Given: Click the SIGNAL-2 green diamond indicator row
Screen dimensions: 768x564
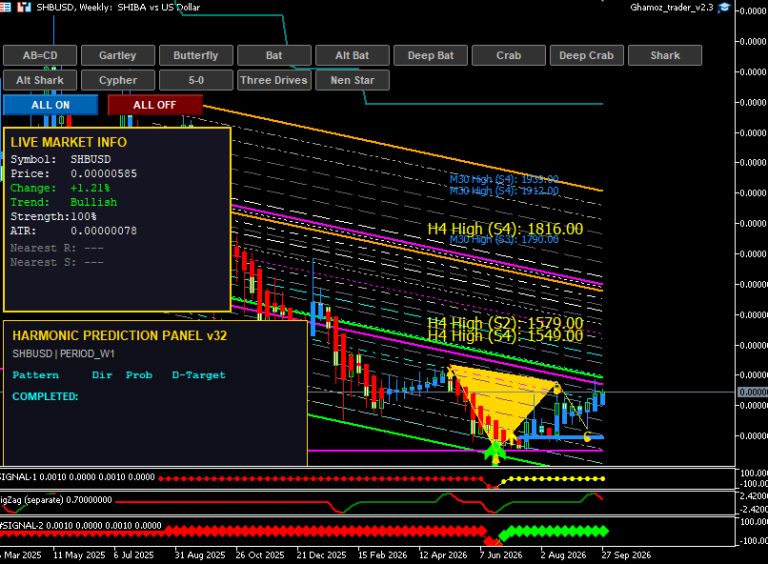Looking at the screenshot, I should click(553, 531).
